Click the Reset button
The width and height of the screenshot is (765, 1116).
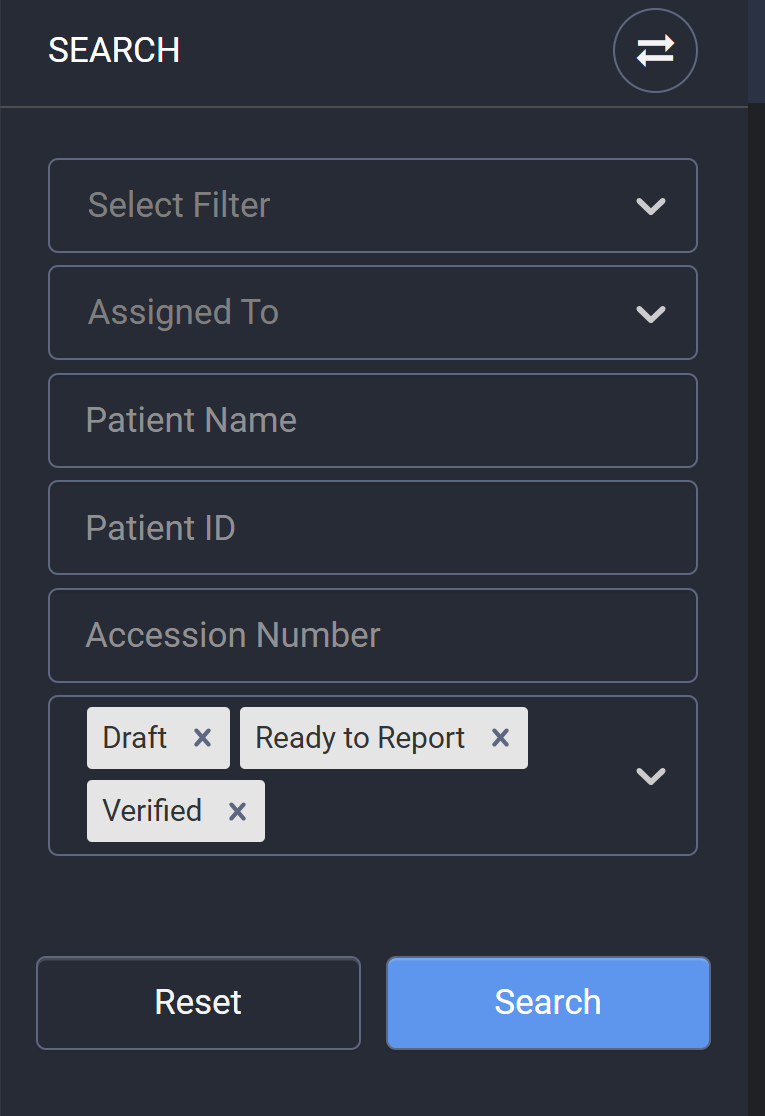[x=199, y=1003]
